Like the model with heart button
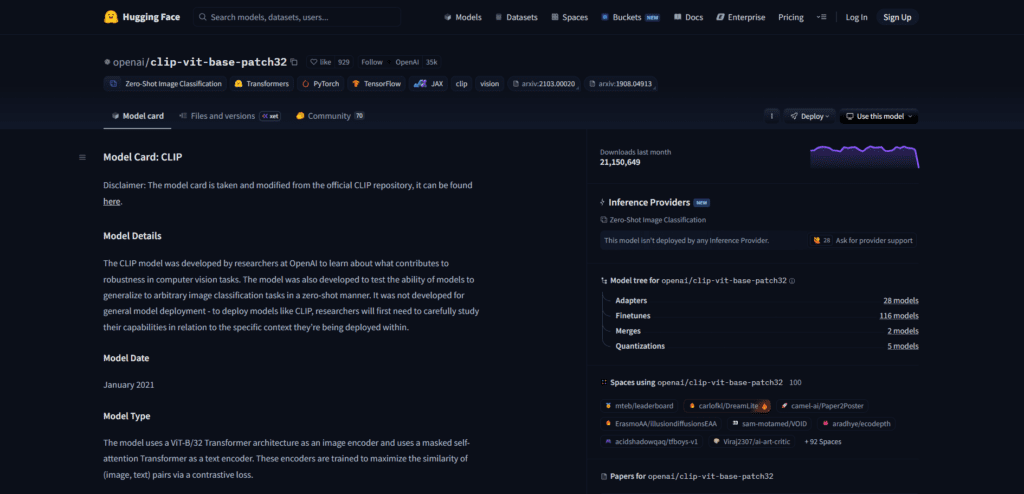Viewport: 1024px width, 494px height. point(321,62)
